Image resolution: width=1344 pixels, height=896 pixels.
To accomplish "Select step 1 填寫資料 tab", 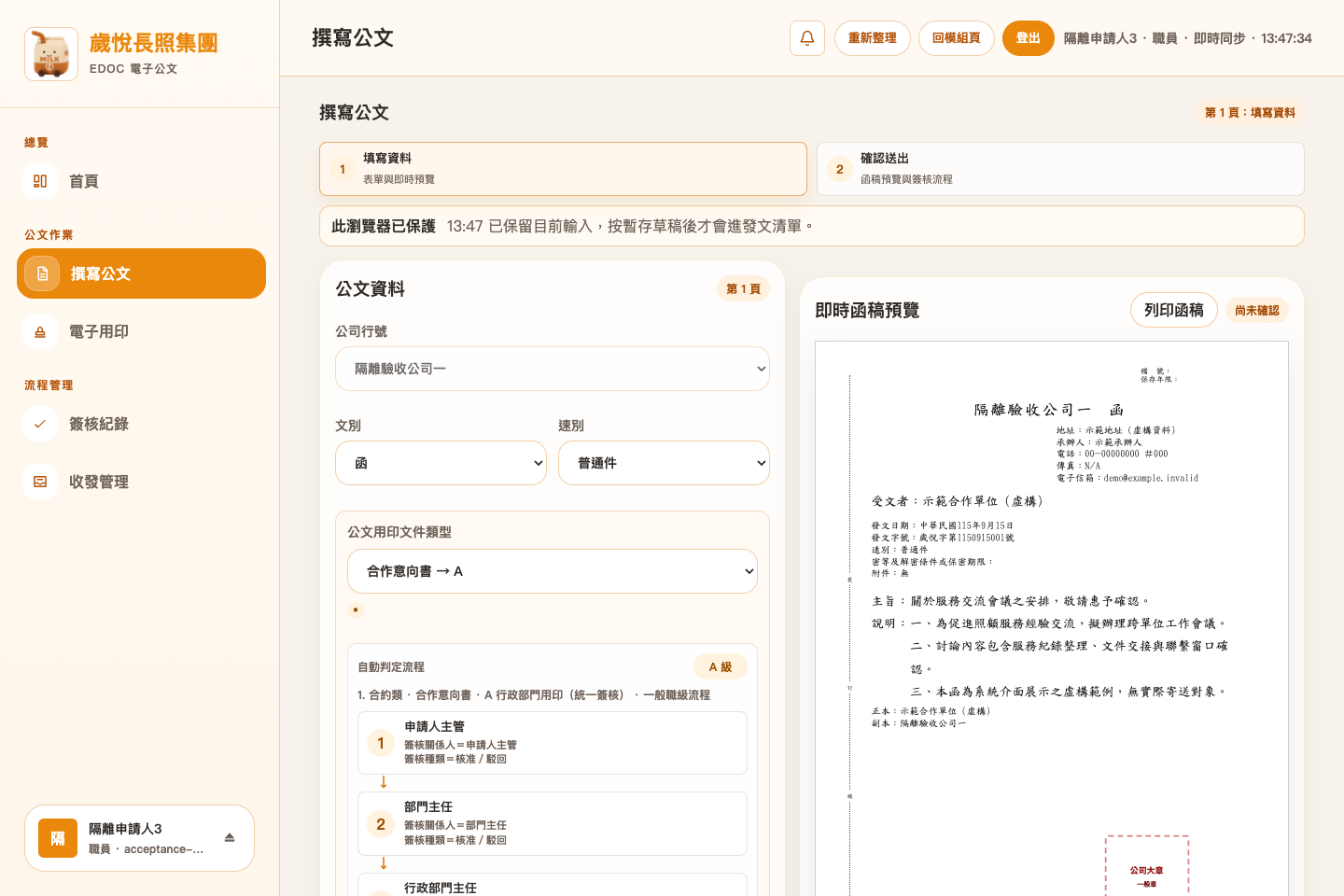I will (563, 169).
